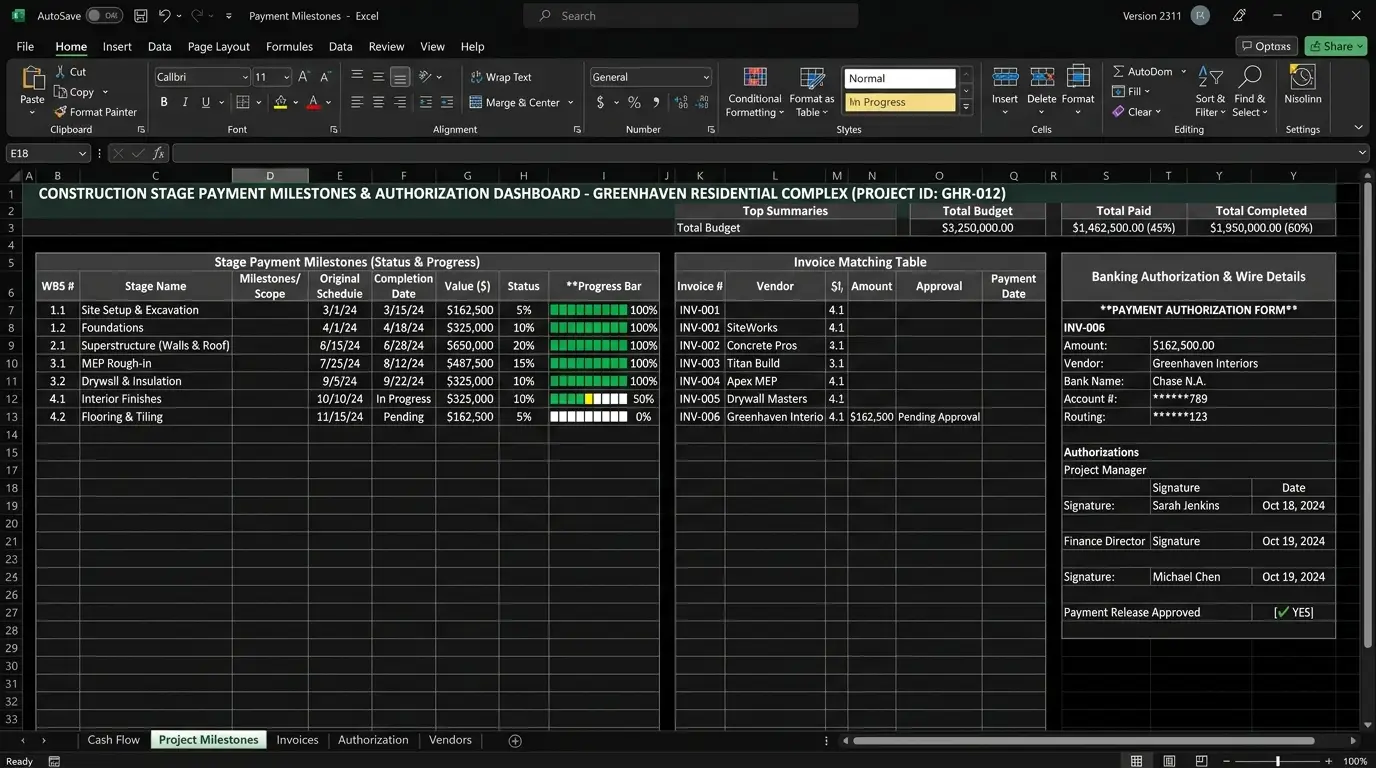Expand the Merge & Center dropdown arrow
1376x768 pixels.
571,102
